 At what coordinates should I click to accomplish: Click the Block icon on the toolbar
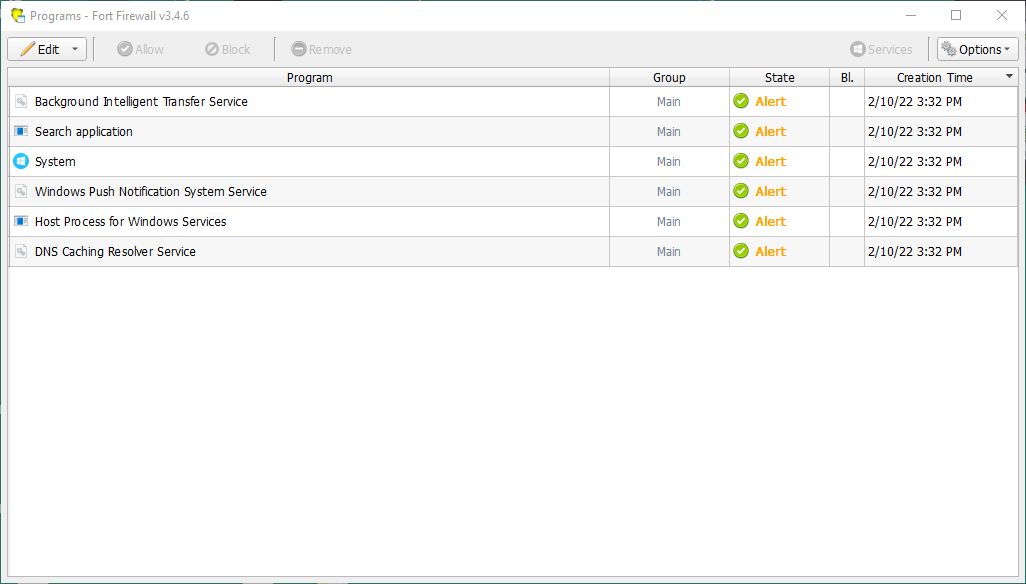tap(212, 48)
